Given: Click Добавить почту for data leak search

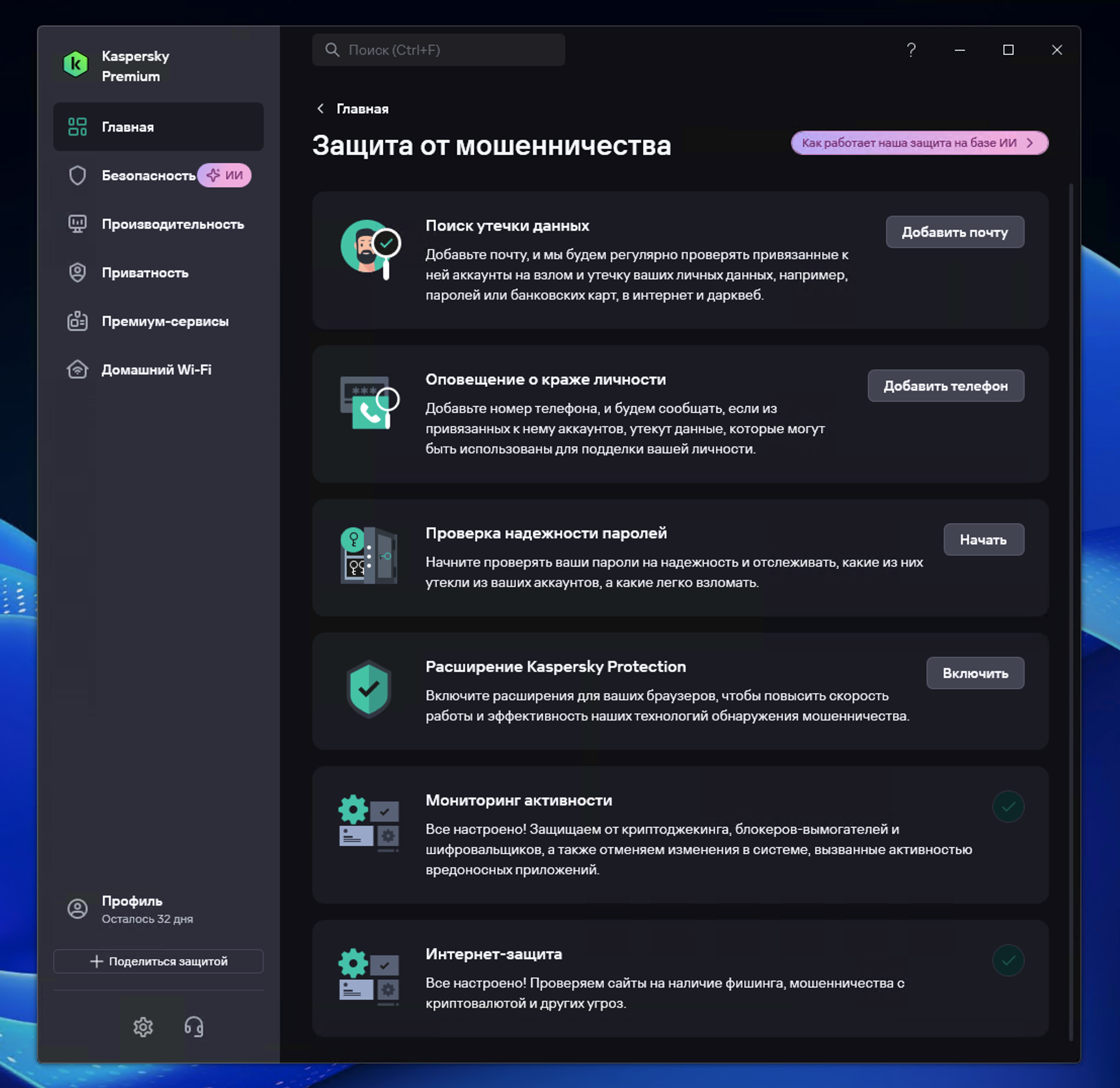Looking at the screenshot, I should click(955, 232).
